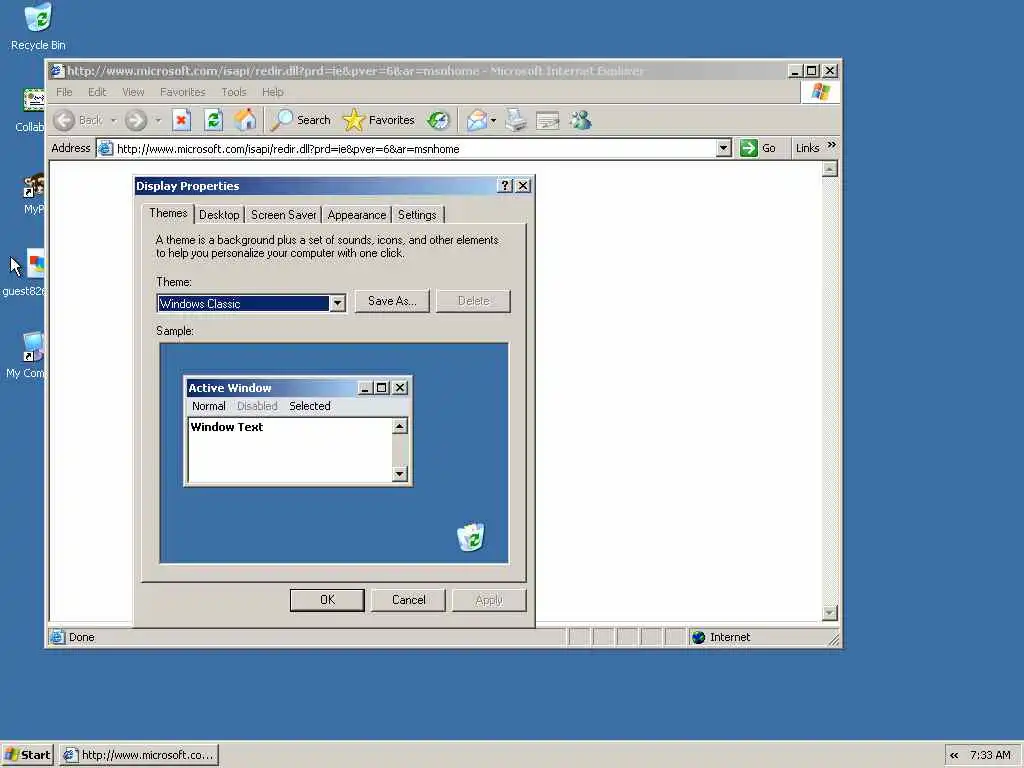Click the Internet zone globe icon in status bar
1024x768 pixels.
[698, 637]
